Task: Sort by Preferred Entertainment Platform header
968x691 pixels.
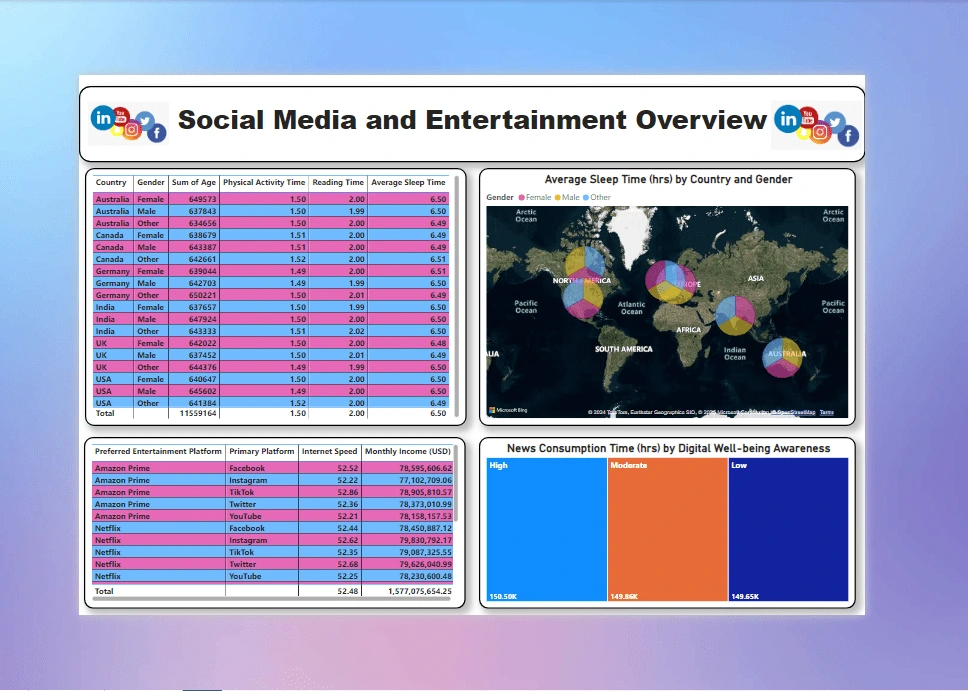Action: pyautogui.click(x=158, y=451)
